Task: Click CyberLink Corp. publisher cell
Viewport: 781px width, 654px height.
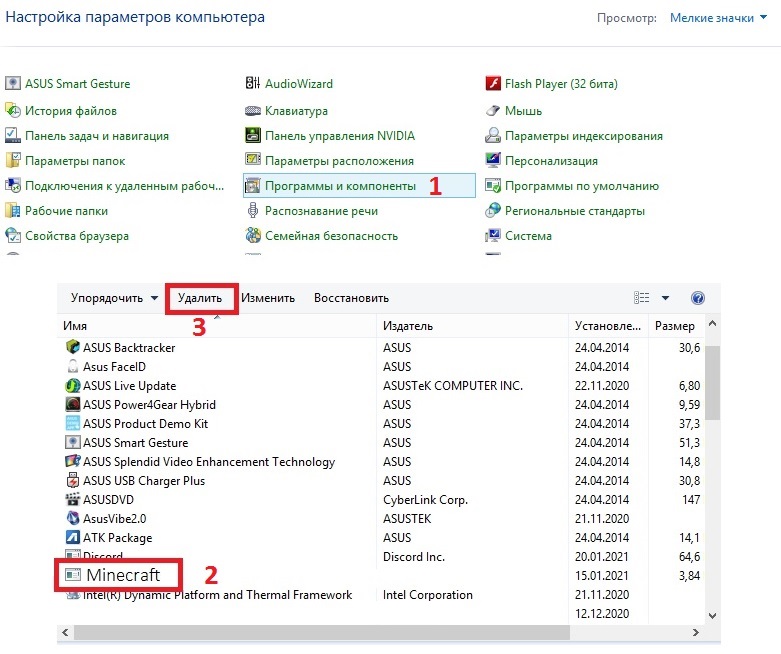Action: coord(425,500)
